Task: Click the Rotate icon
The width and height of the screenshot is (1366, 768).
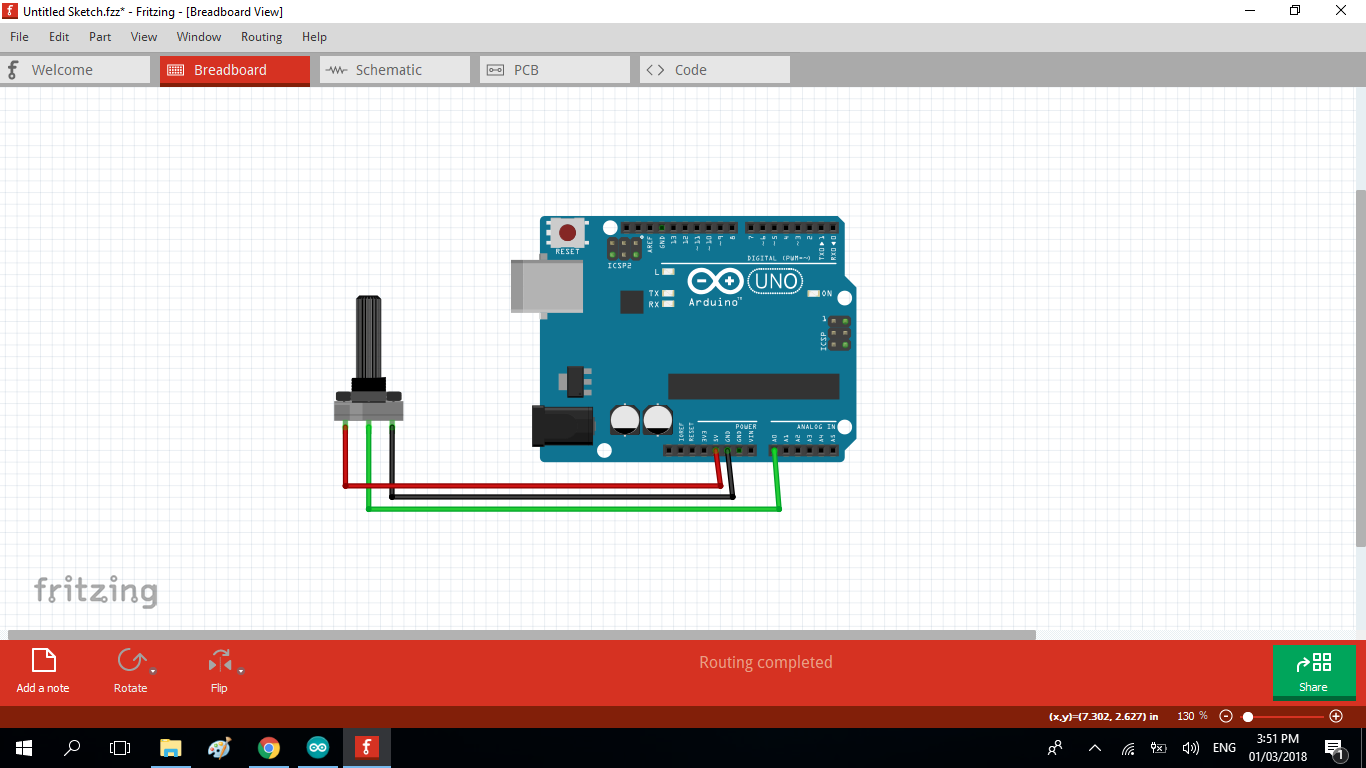Action: pos(130,661)
